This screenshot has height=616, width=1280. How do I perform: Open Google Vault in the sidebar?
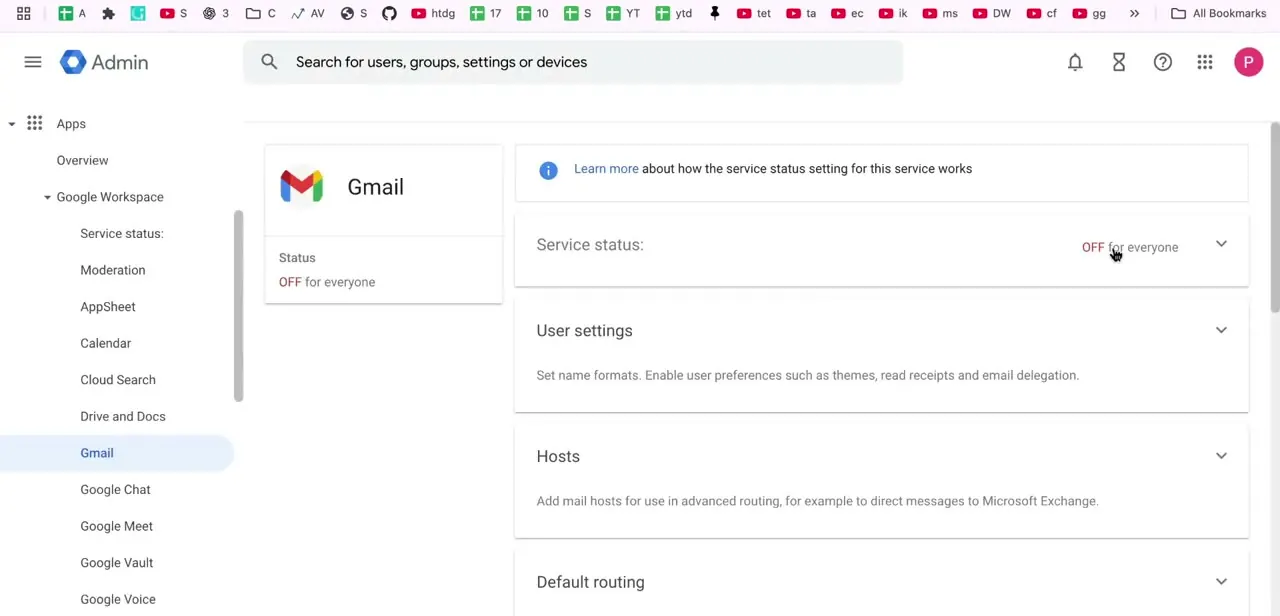[116, 563]
